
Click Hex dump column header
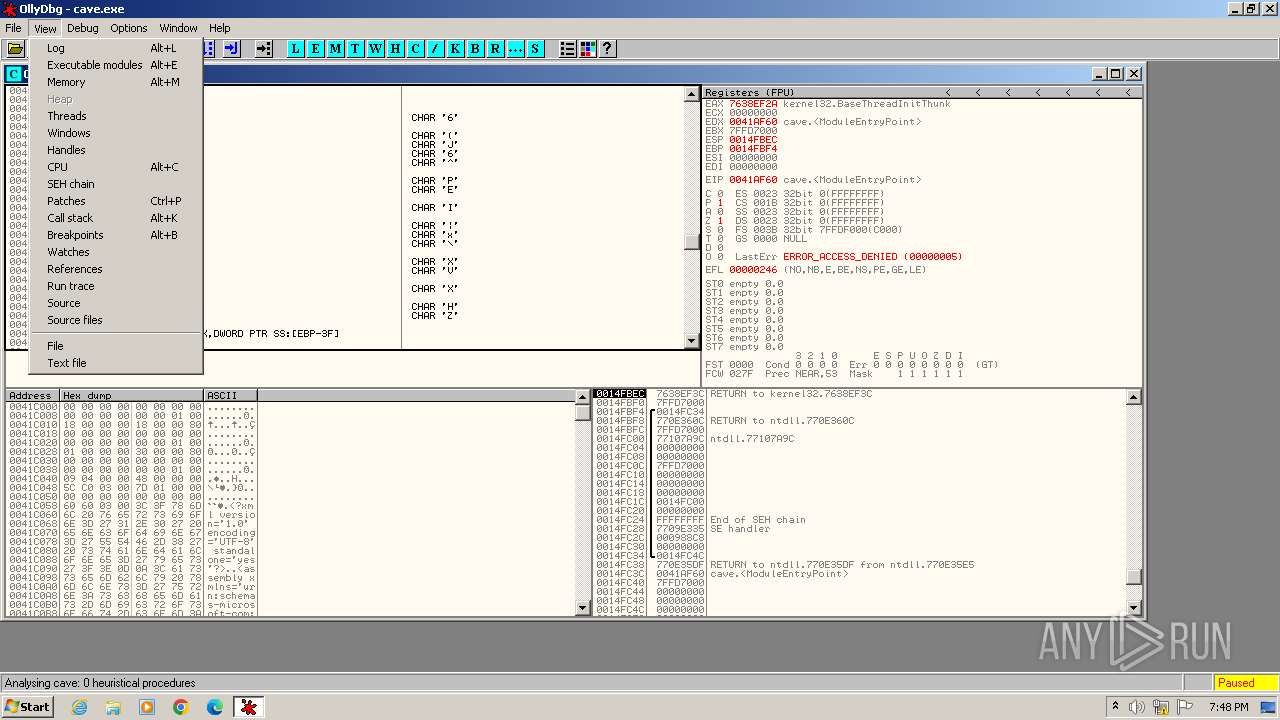click(x=131, y=396)
